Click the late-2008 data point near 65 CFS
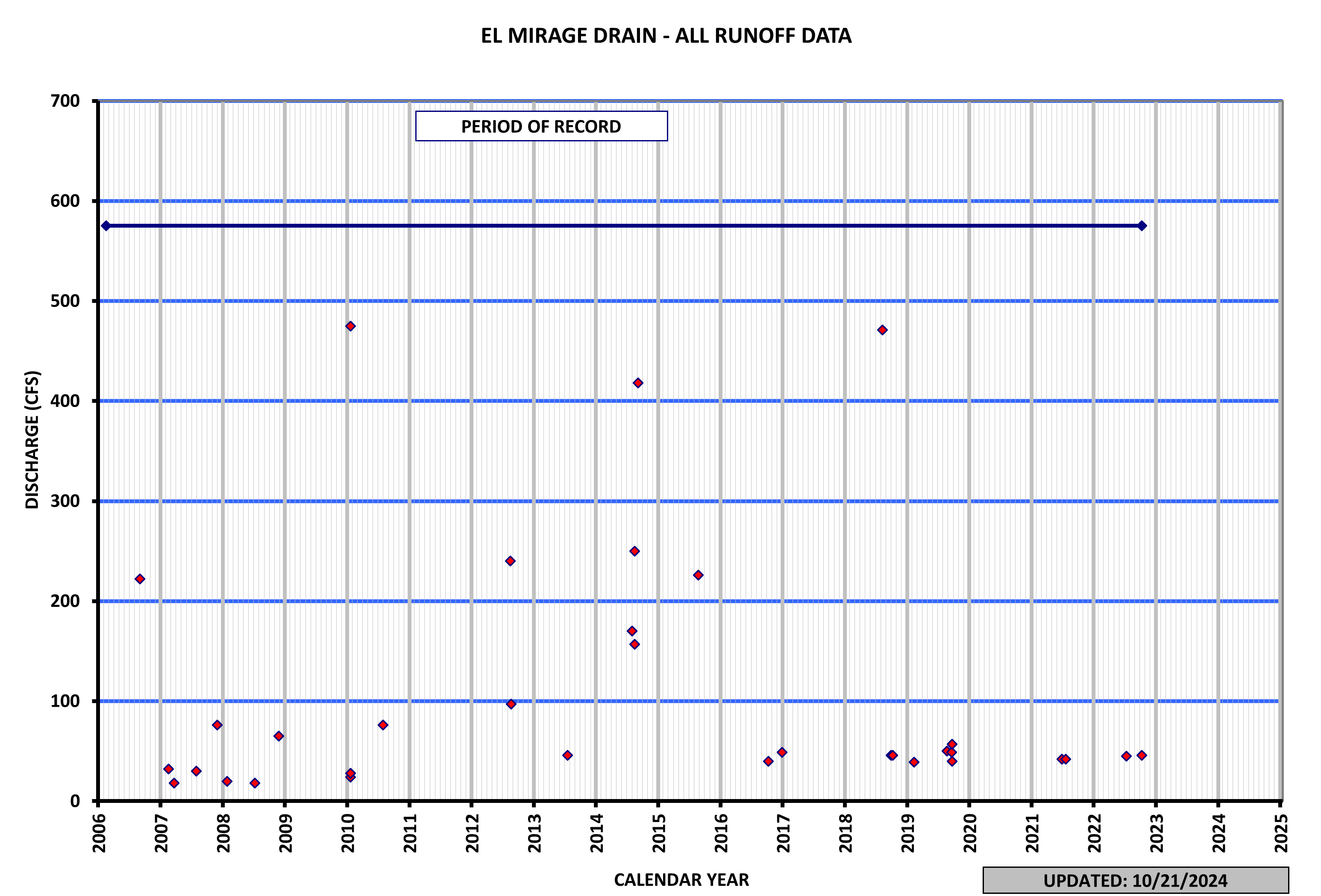The width and height of the screenshot is (1321, 896). [279, 736]
